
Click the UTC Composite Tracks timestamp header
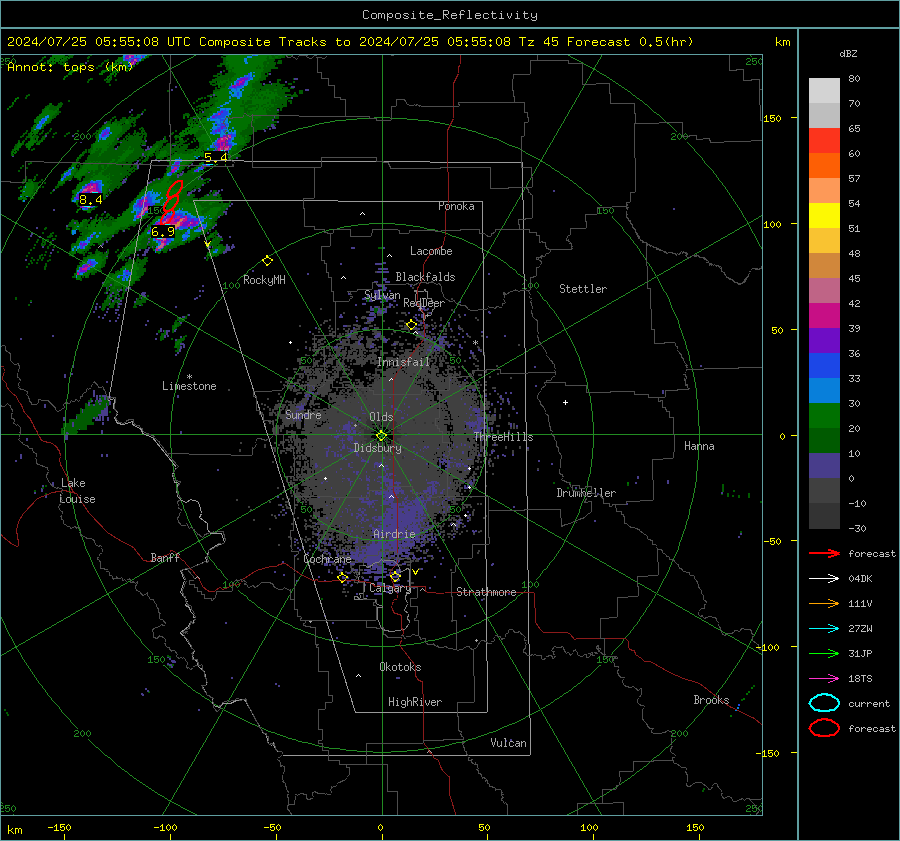[350, 42]
